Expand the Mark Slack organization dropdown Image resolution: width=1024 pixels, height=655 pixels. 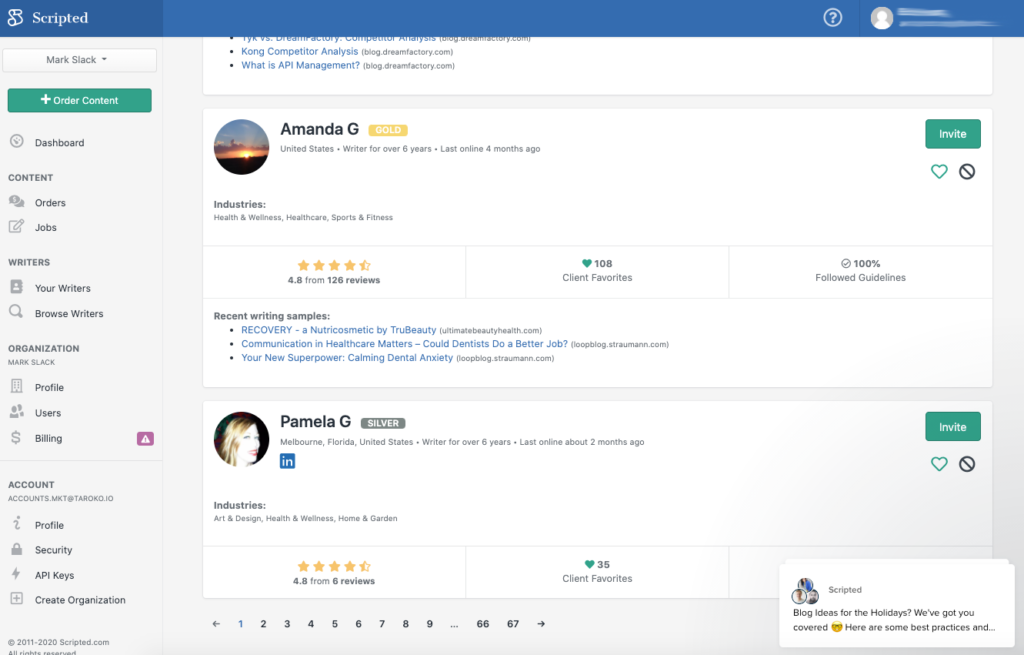[79, 59]
